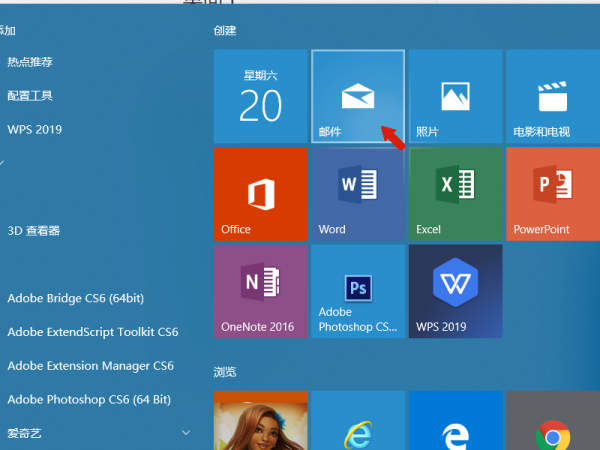The width and height of the screenshot is (600, 450).
Task: Launch Word from the tiles
Action: [x=358, y=194]
